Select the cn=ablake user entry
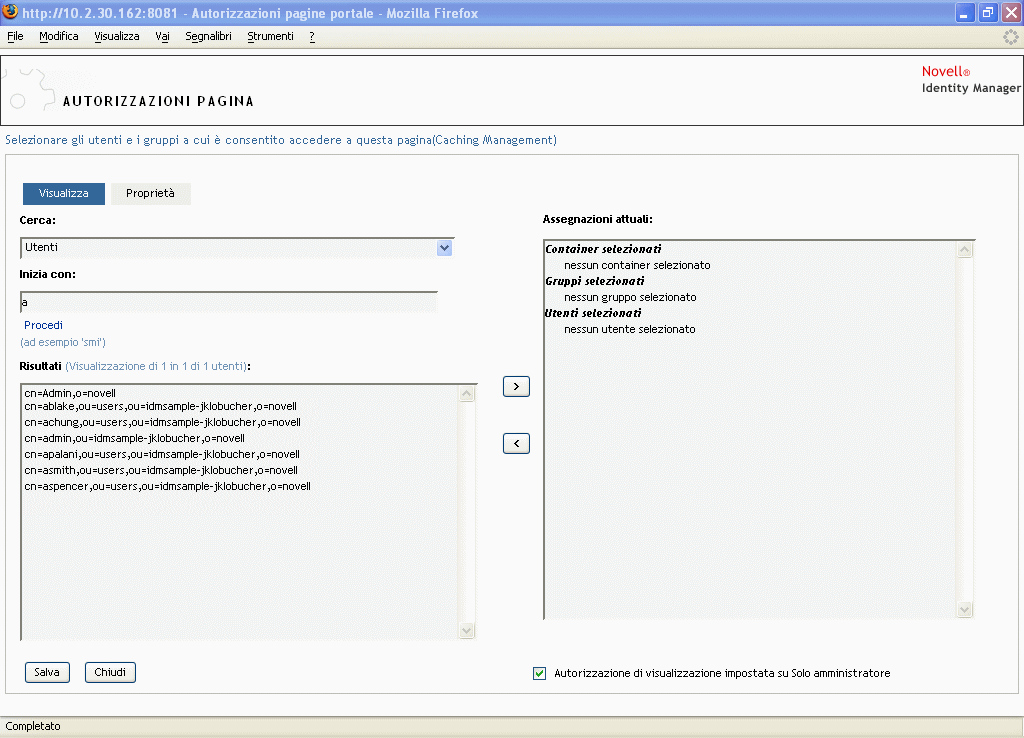Viewport: 1024px width, 738px height. coord(161,406)
